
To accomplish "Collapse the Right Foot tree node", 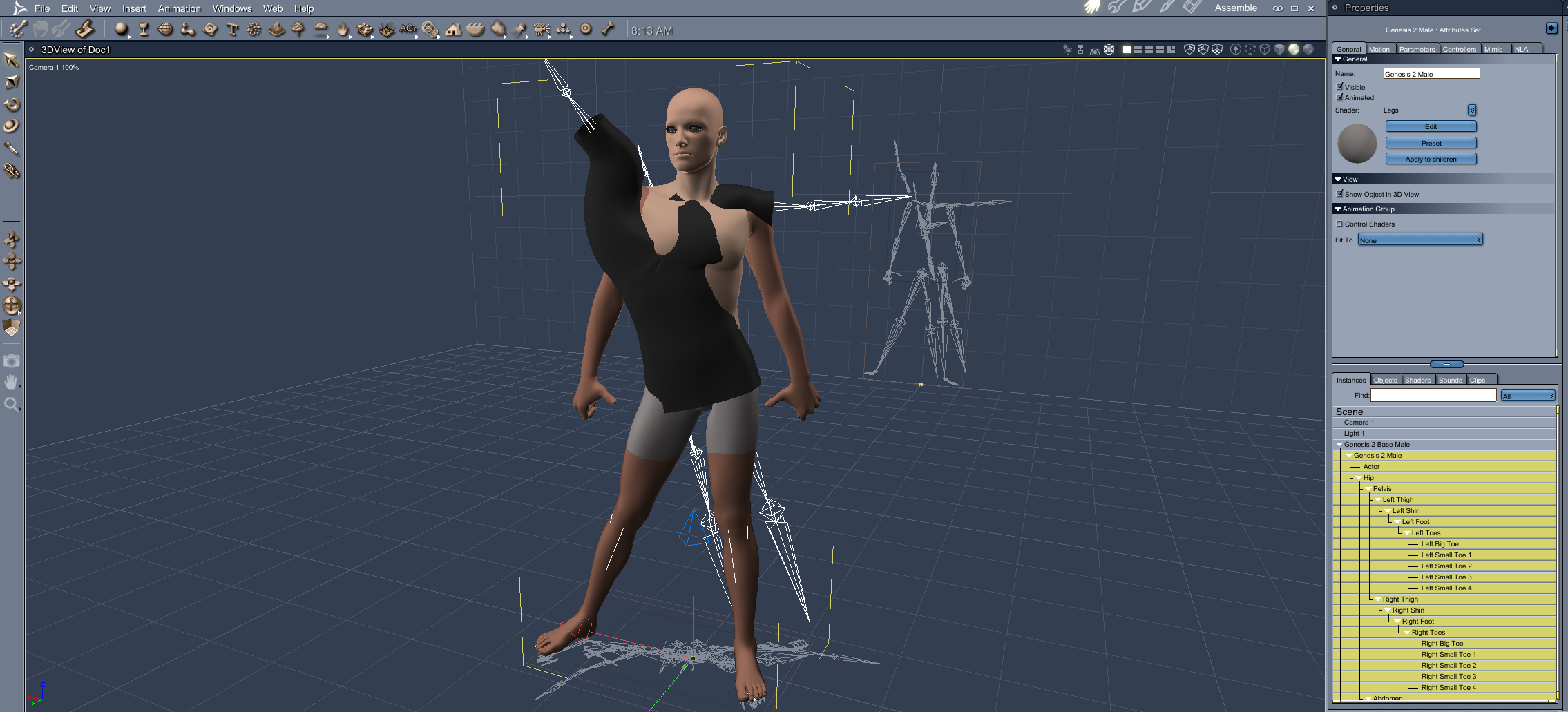I will pos(1397,622).
